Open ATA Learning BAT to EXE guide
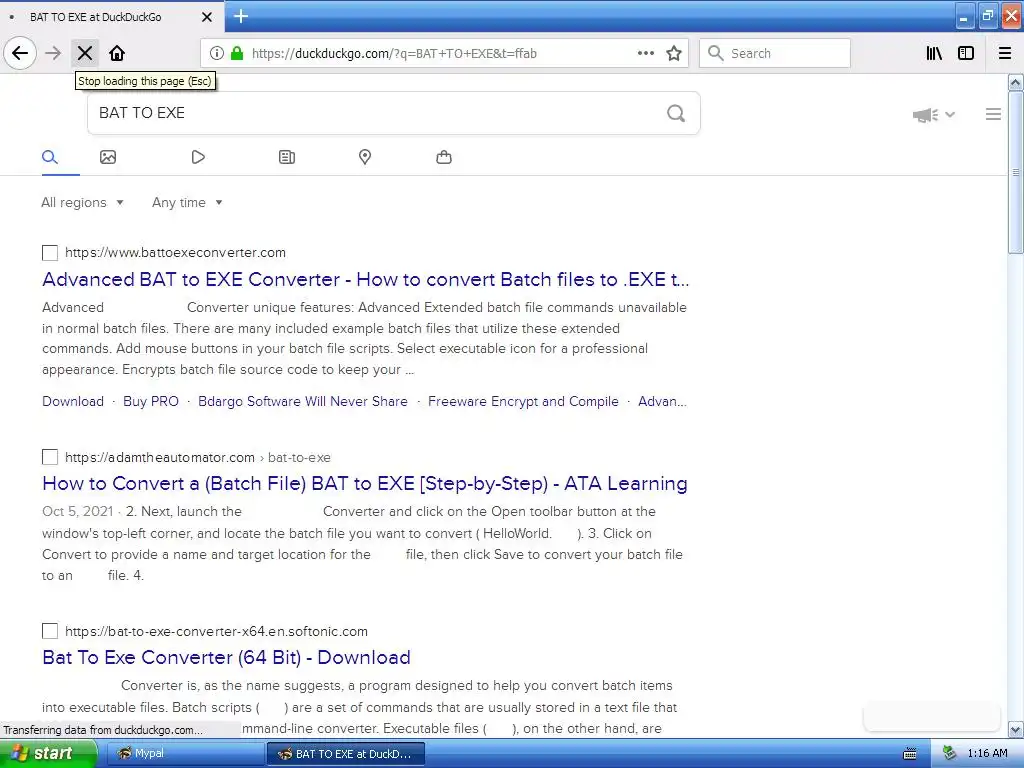The width and height of the screenshot is (1024, 768). coord(364,483)
